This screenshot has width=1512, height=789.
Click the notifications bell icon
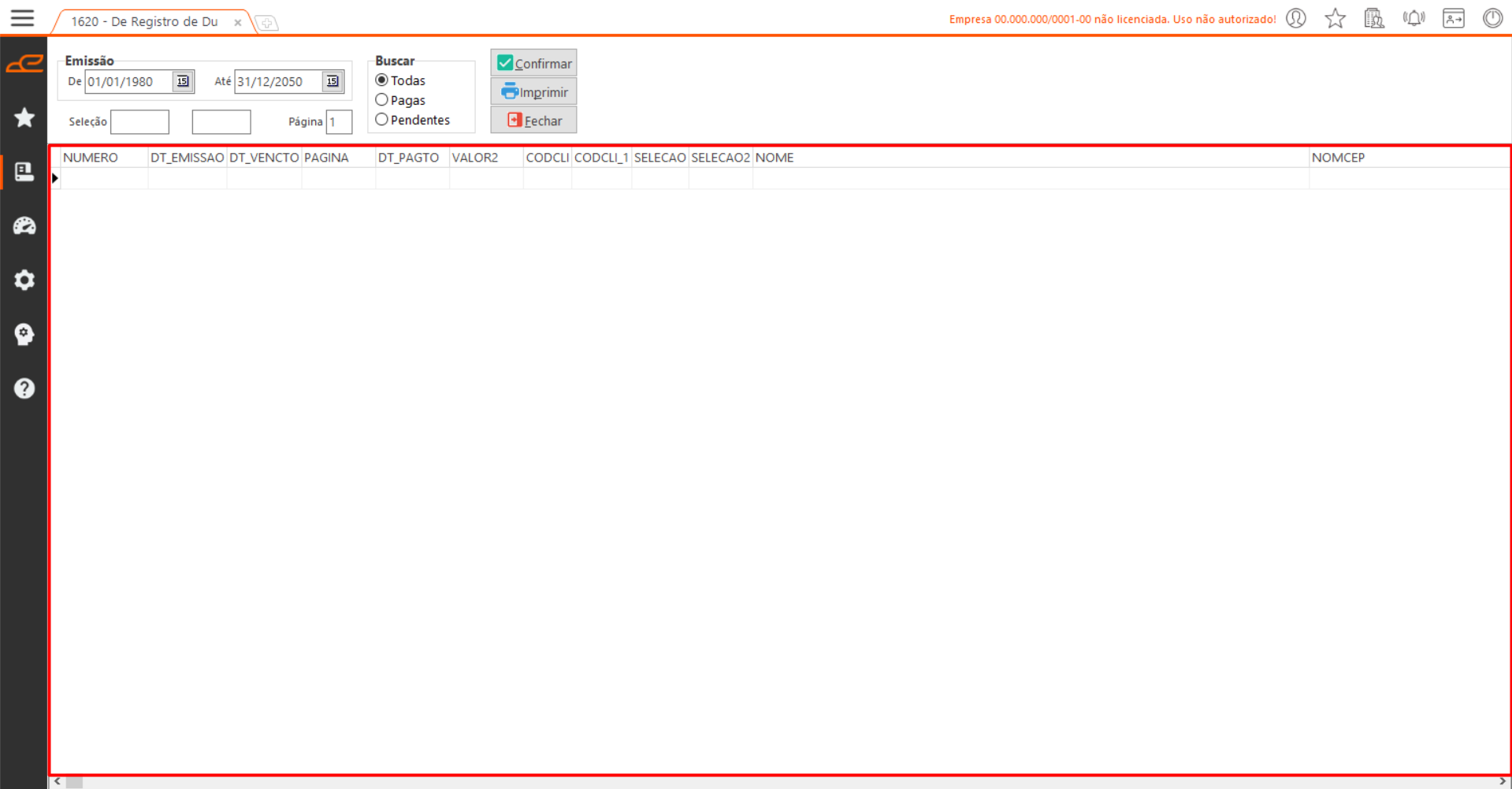(1414, 18)
